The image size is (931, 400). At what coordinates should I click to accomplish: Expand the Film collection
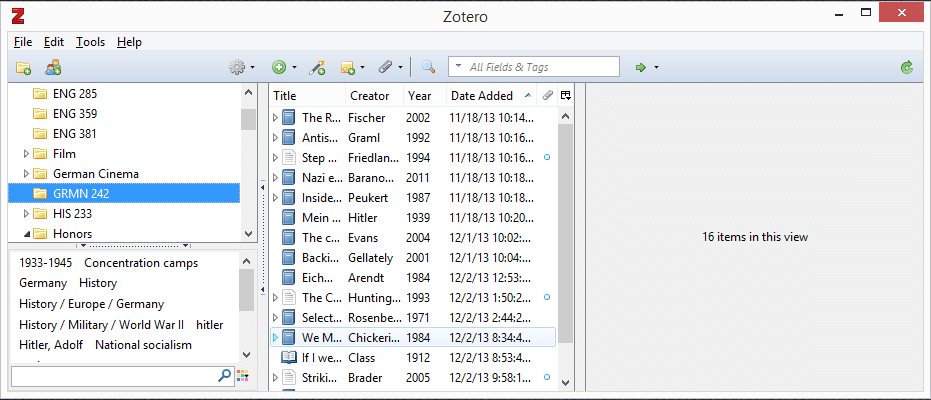pos(26,154)
